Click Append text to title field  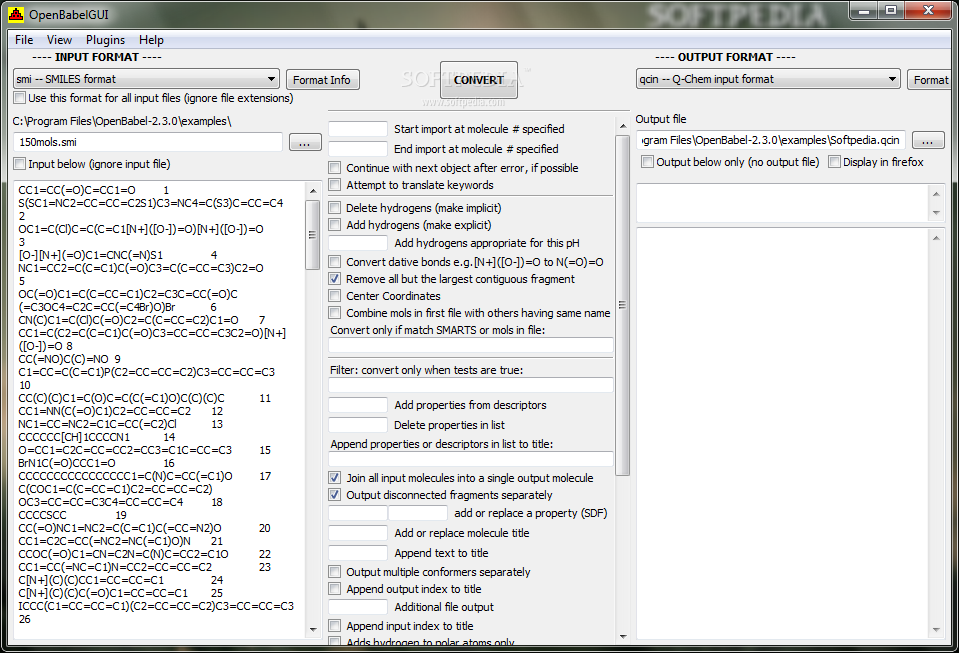358,553
